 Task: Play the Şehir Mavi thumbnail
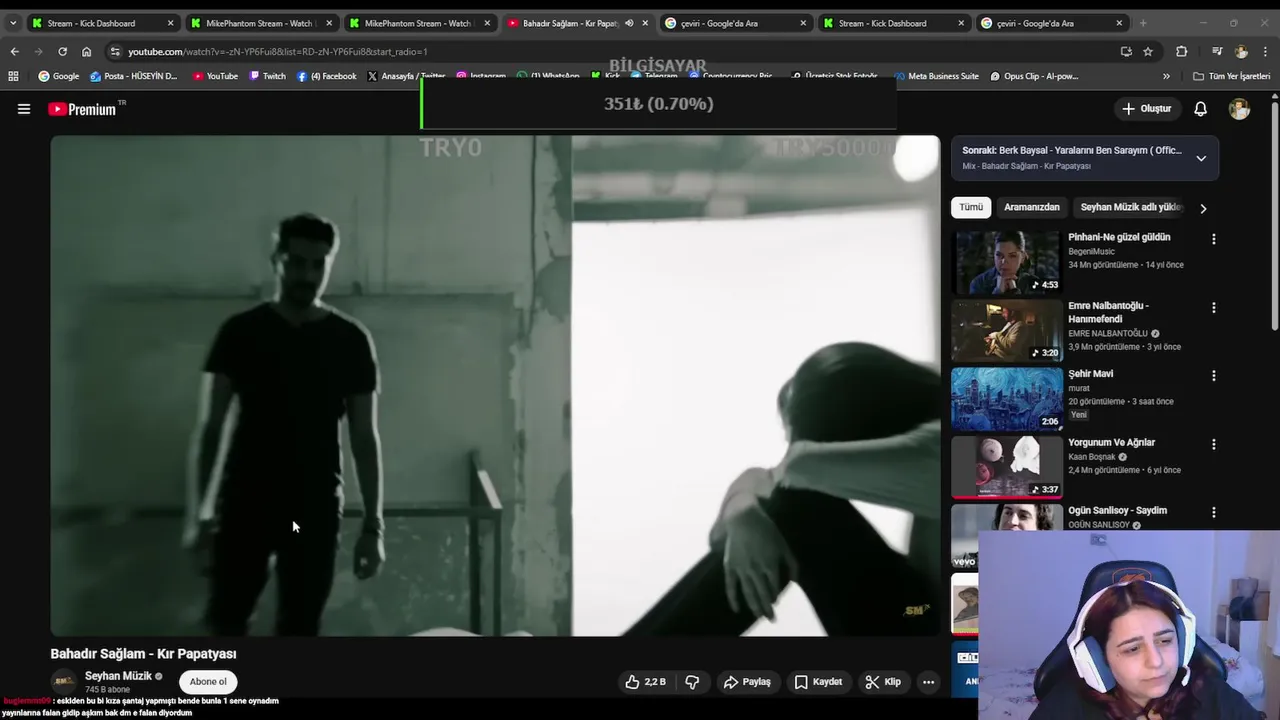pyautogui.click(x=1006, y=398)
